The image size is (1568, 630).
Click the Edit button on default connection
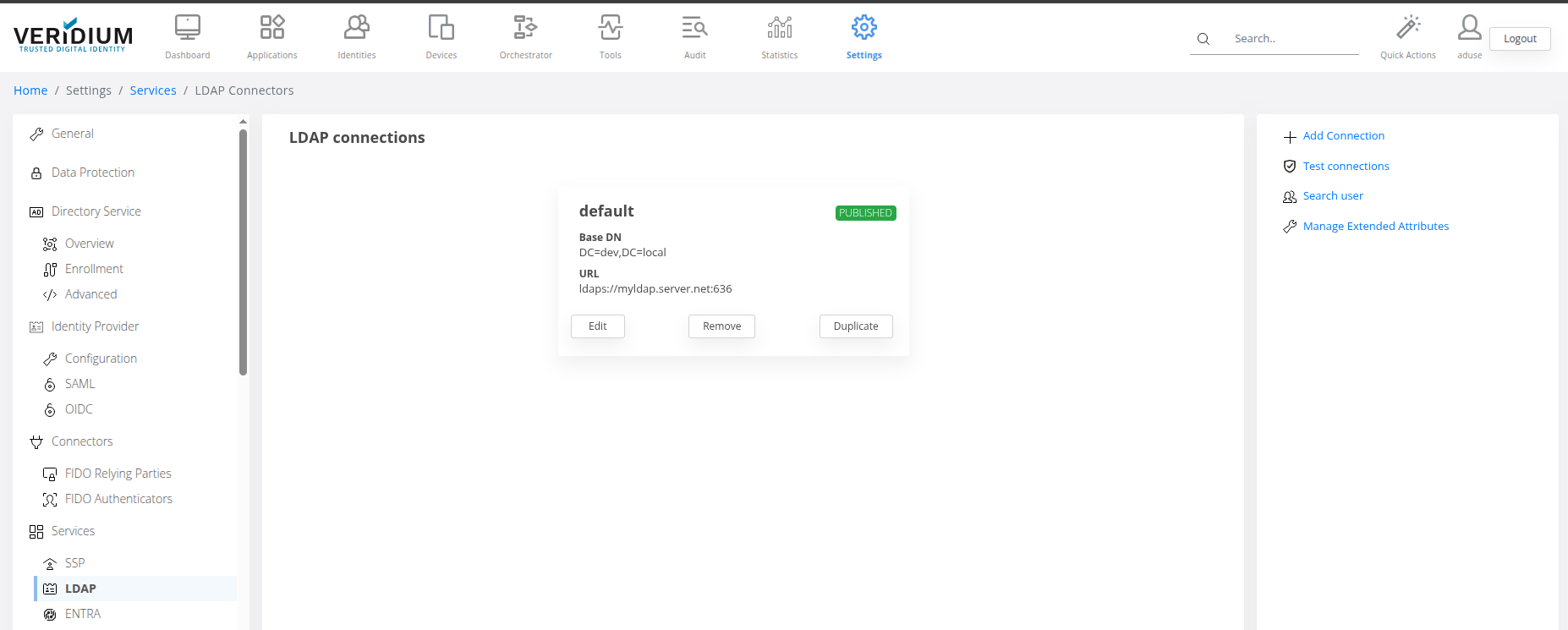(x=597, y=326)
